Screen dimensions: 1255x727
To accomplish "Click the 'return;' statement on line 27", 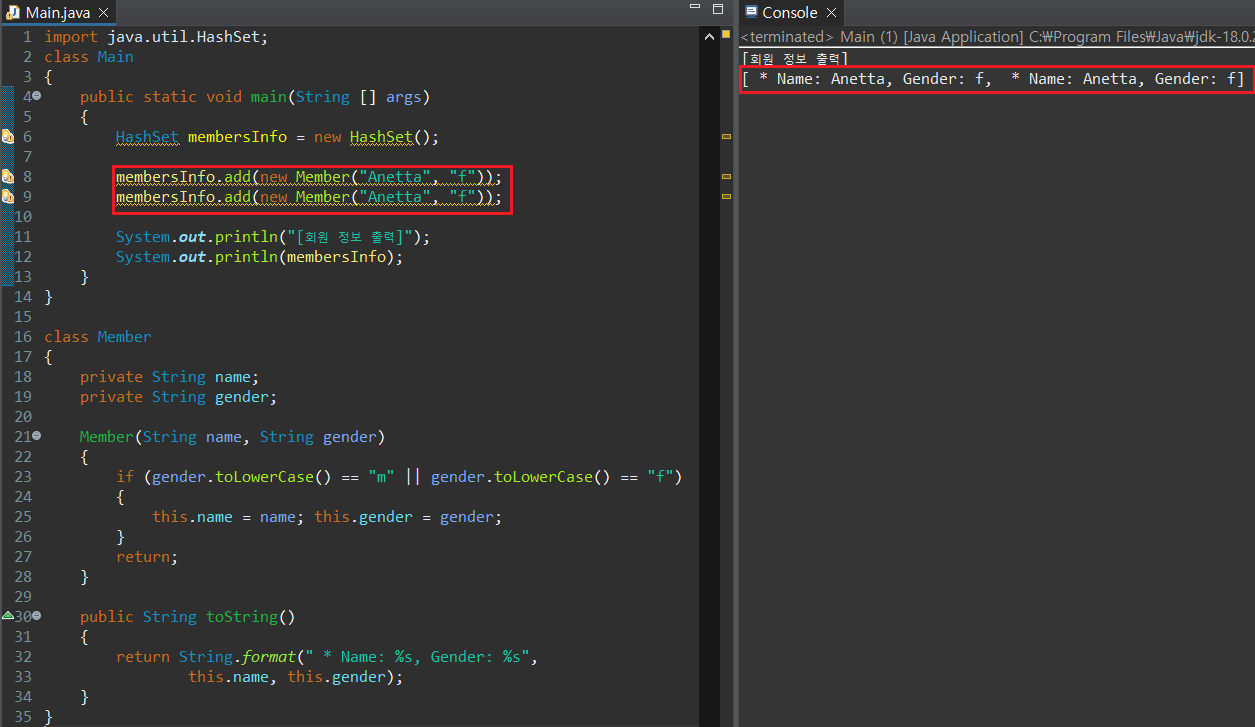I will (x=147, y=557).
